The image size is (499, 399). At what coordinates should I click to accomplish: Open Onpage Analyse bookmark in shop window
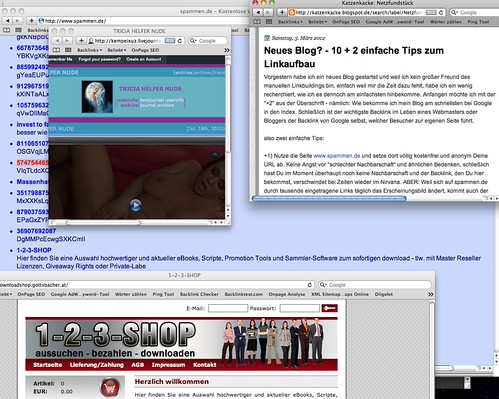(287, 294)
